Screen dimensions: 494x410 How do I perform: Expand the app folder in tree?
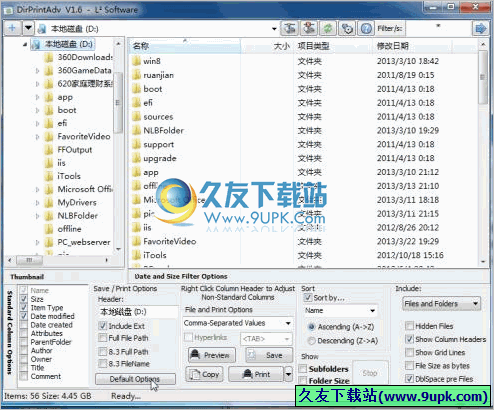tap(38, 97)
